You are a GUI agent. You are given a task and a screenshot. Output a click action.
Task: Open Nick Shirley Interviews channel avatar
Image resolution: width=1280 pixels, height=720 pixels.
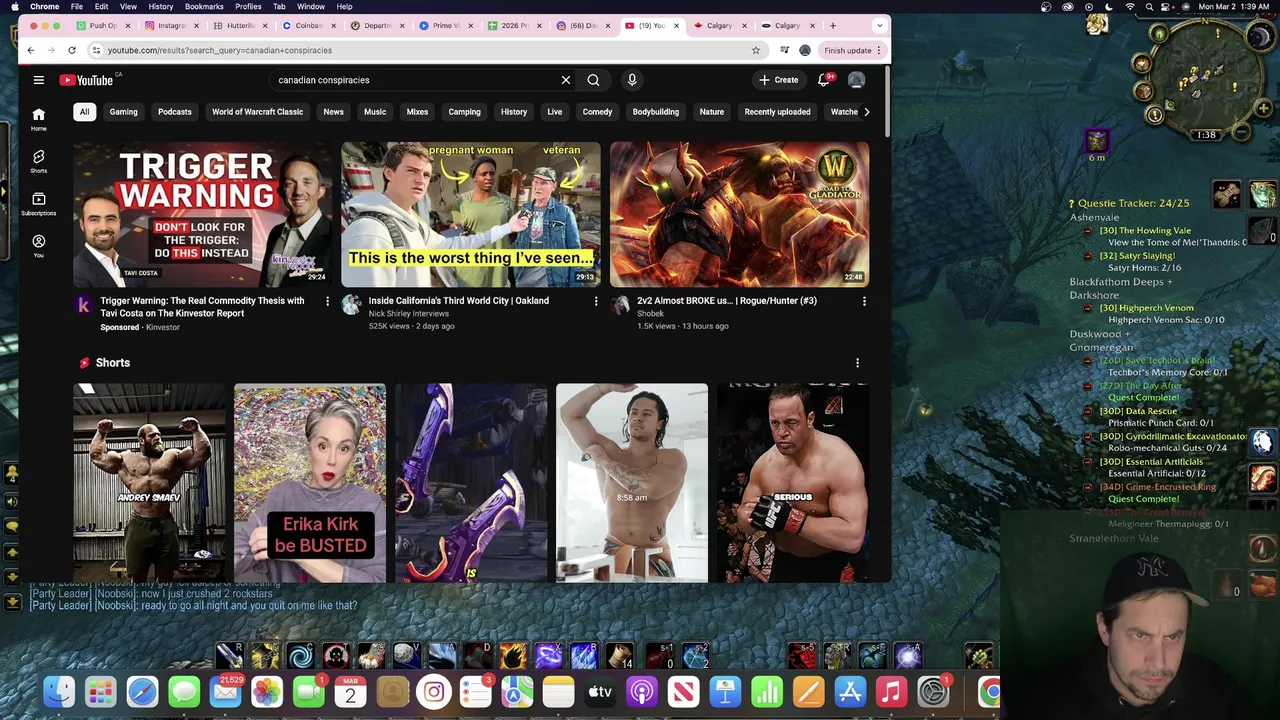351,305
